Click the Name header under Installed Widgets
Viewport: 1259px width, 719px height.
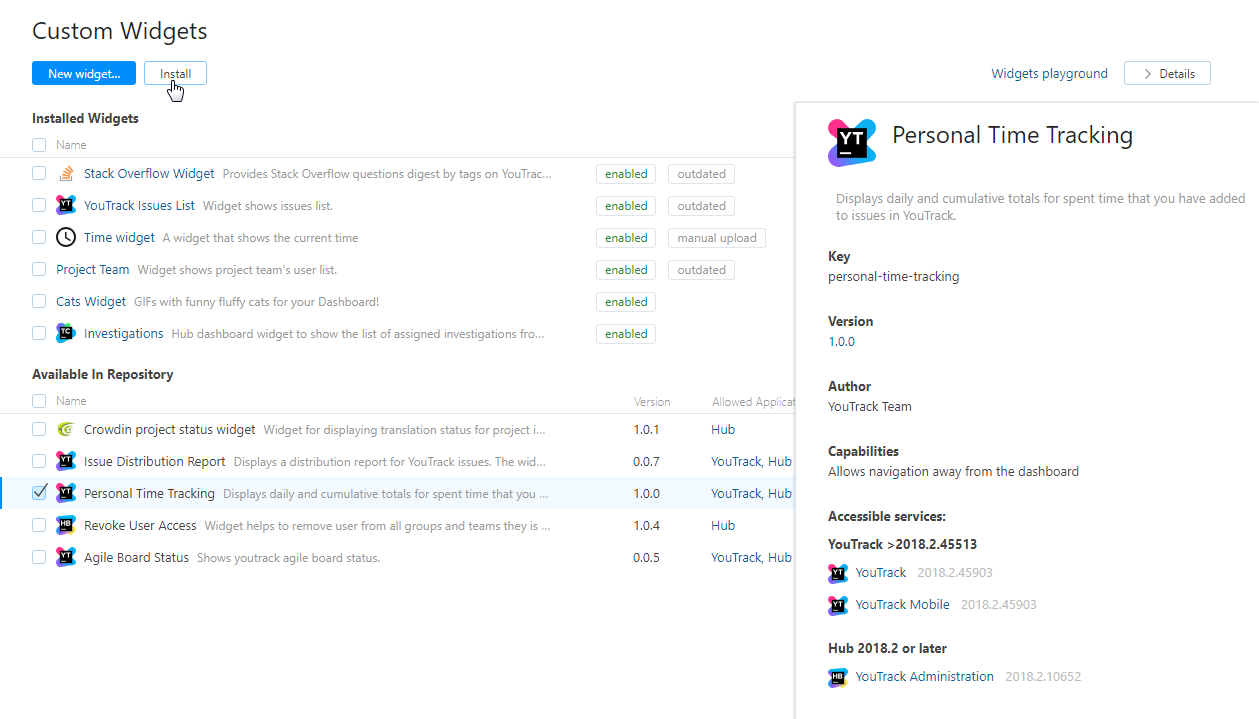[x=71, y=146]
